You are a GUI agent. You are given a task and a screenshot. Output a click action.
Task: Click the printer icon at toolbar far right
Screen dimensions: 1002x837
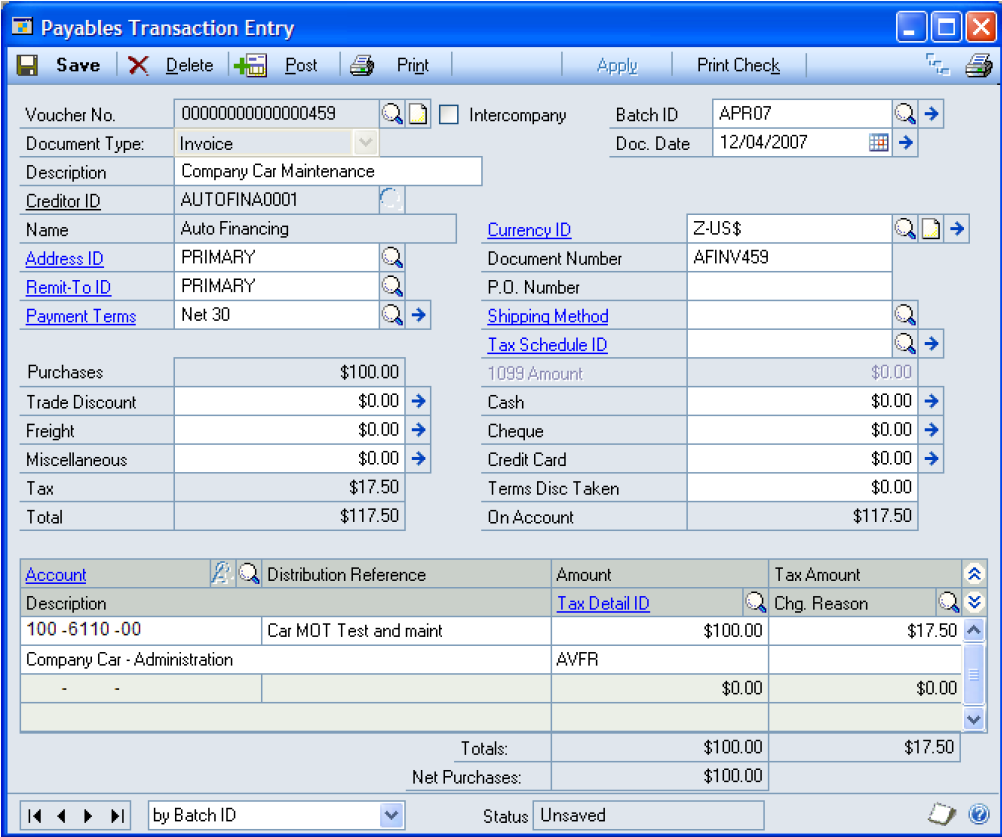(x=977, y=66)
